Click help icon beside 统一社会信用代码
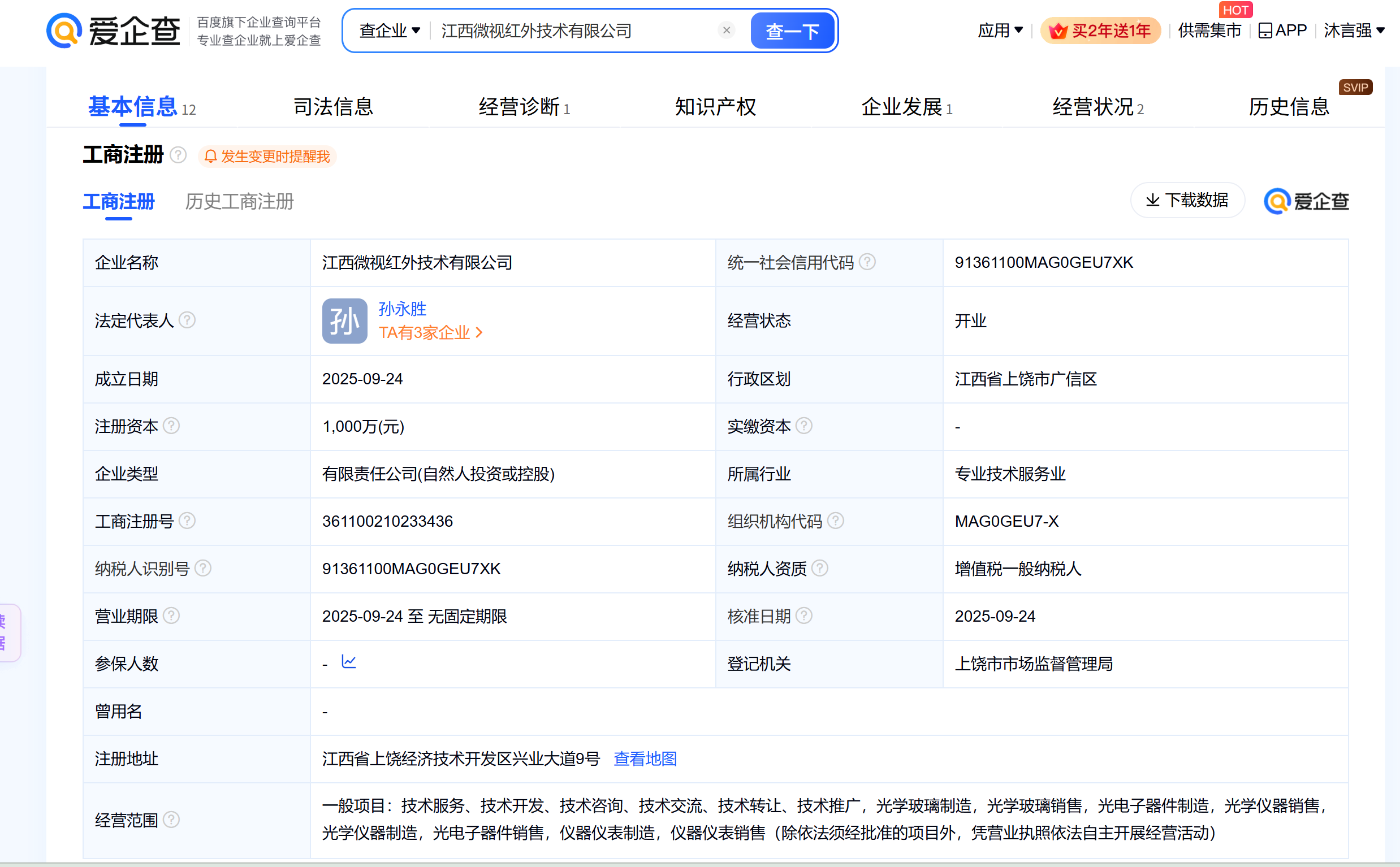The width and height of the screenshot is (1400, 867). [x=867, y=262]
